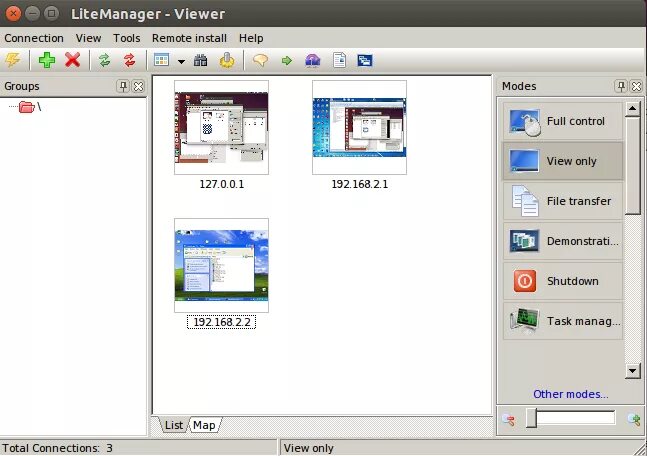Select the 192.168.2.1 connection thumbnail
The width and height of the screenshot is (647, 456).
pyautogui.click(x=359, y=128)
